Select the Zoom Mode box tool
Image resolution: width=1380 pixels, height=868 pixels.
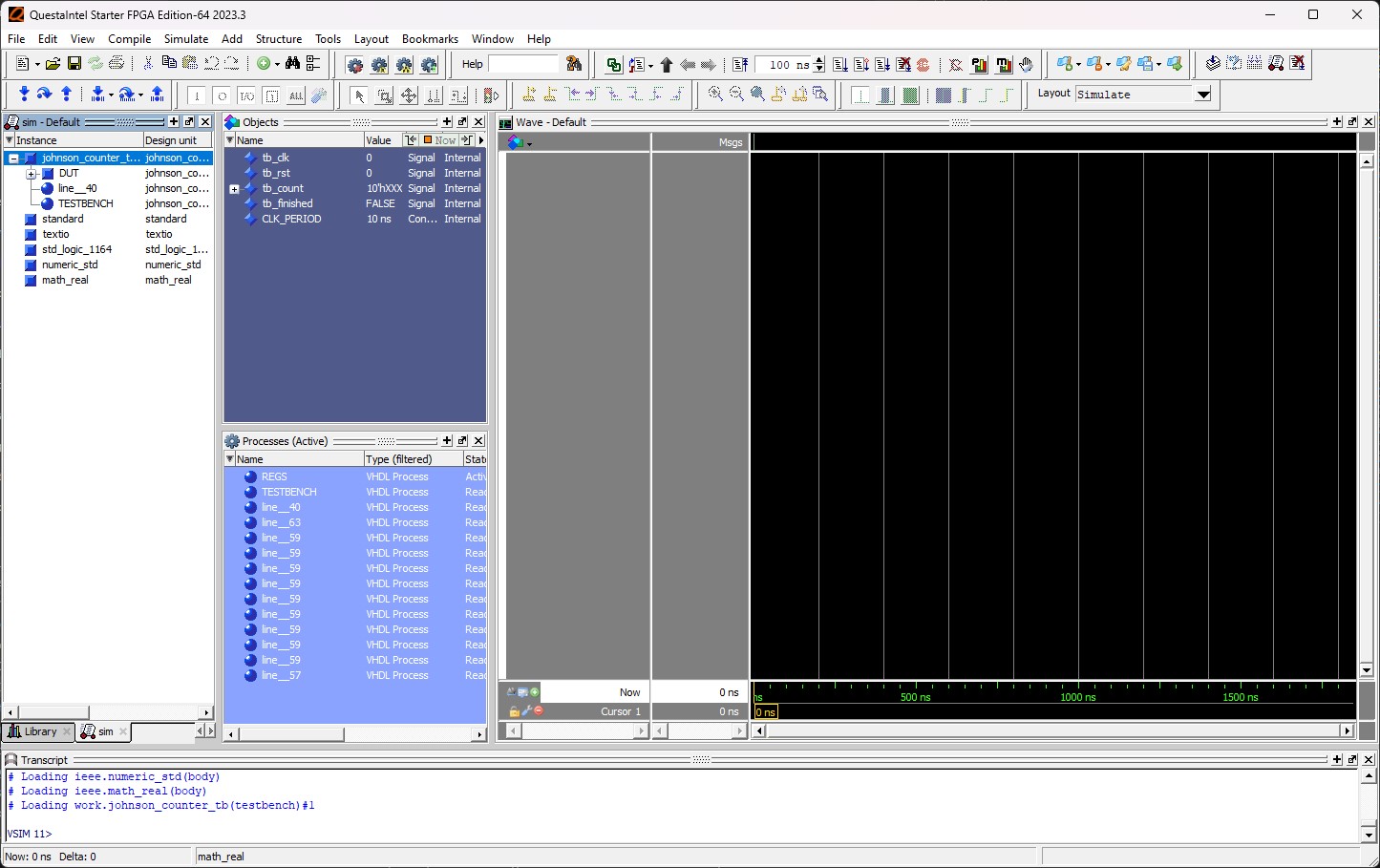click(x=384, y=95)
